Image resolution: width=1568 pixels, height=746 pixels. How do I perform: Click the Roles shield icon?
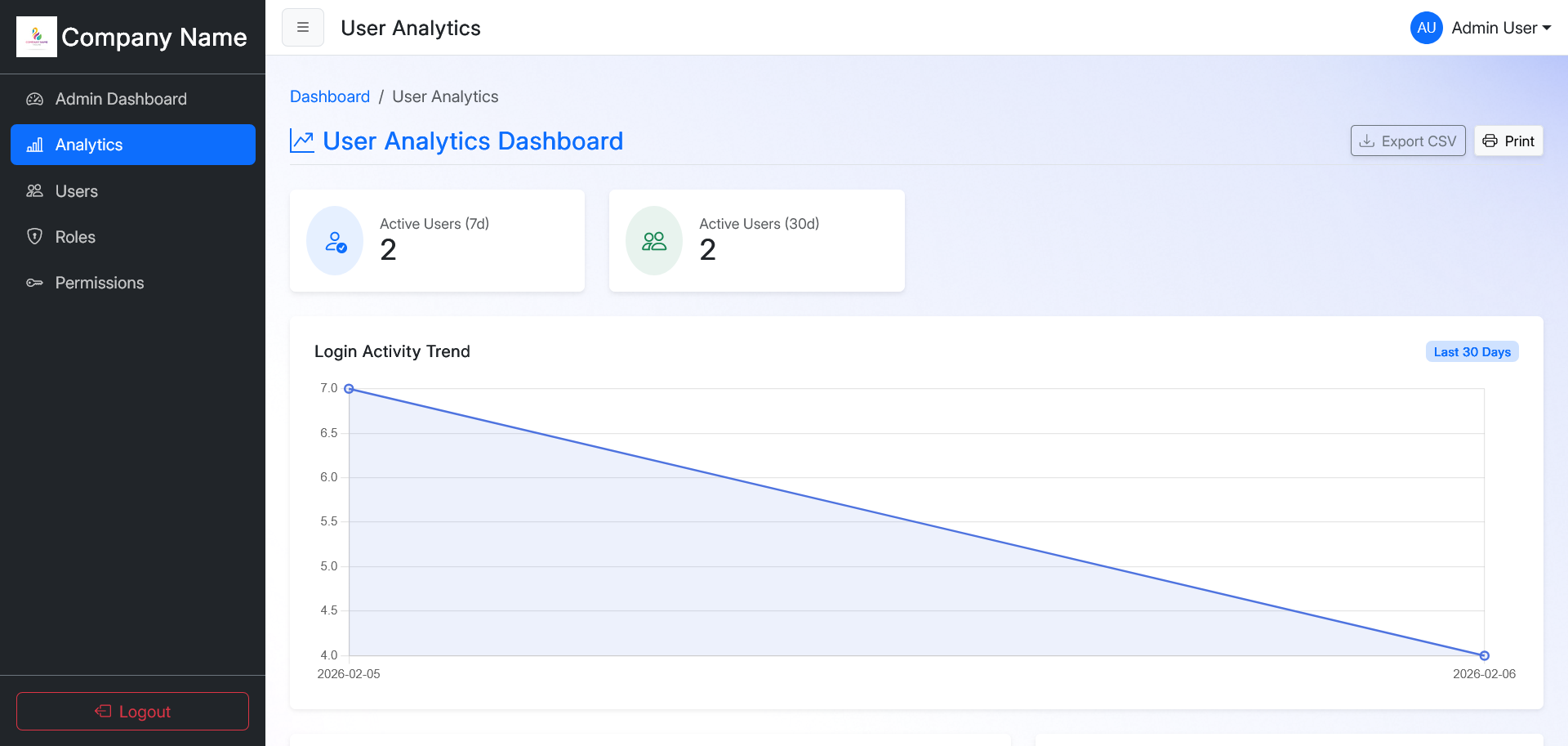tap(34, 237)
